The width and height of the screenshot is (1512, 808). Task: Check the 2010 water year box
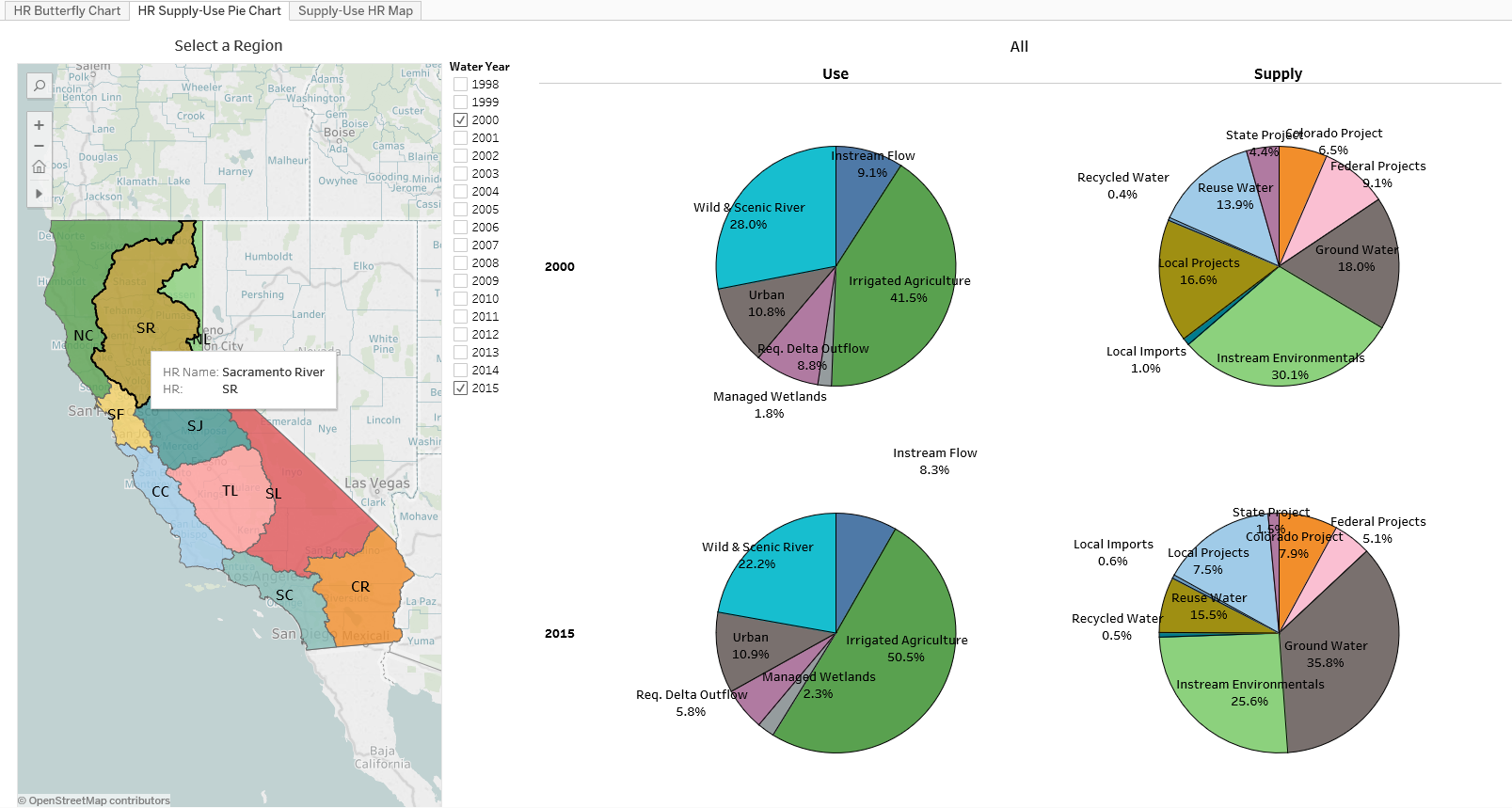[461, 299]
